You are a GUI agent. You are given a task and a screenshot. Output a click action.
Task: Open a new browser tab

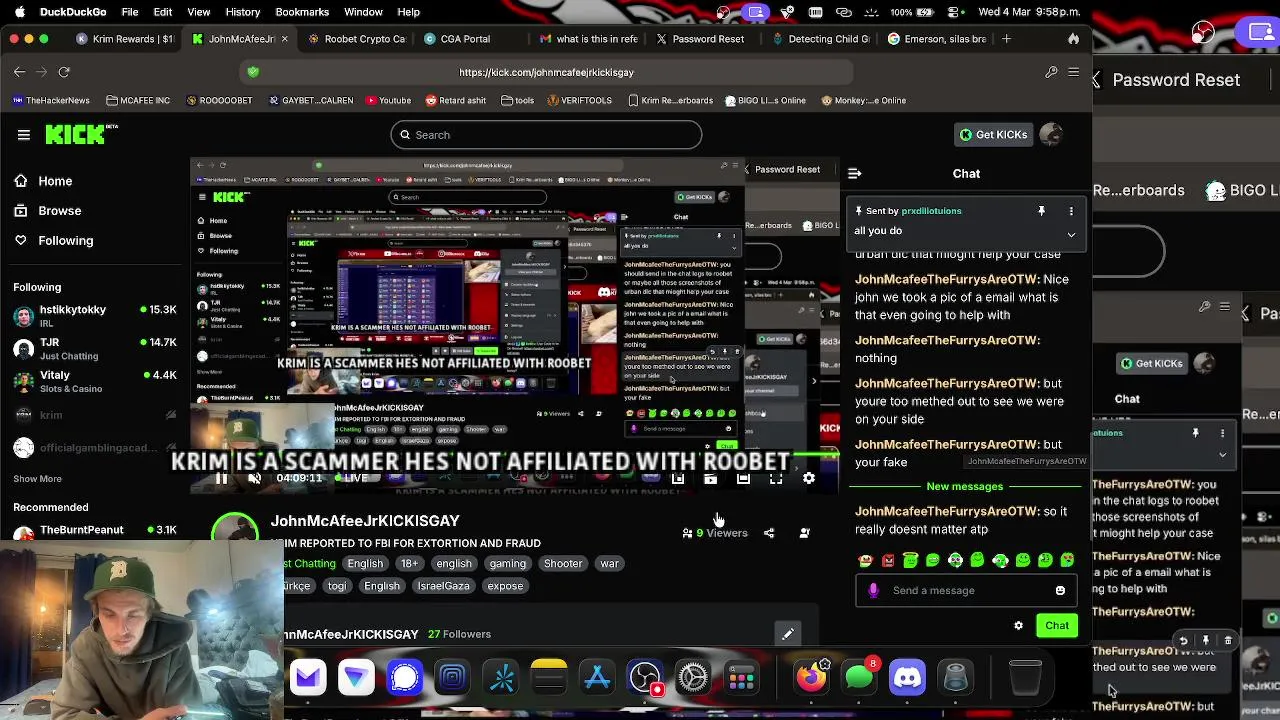(x=1006, y=39)
